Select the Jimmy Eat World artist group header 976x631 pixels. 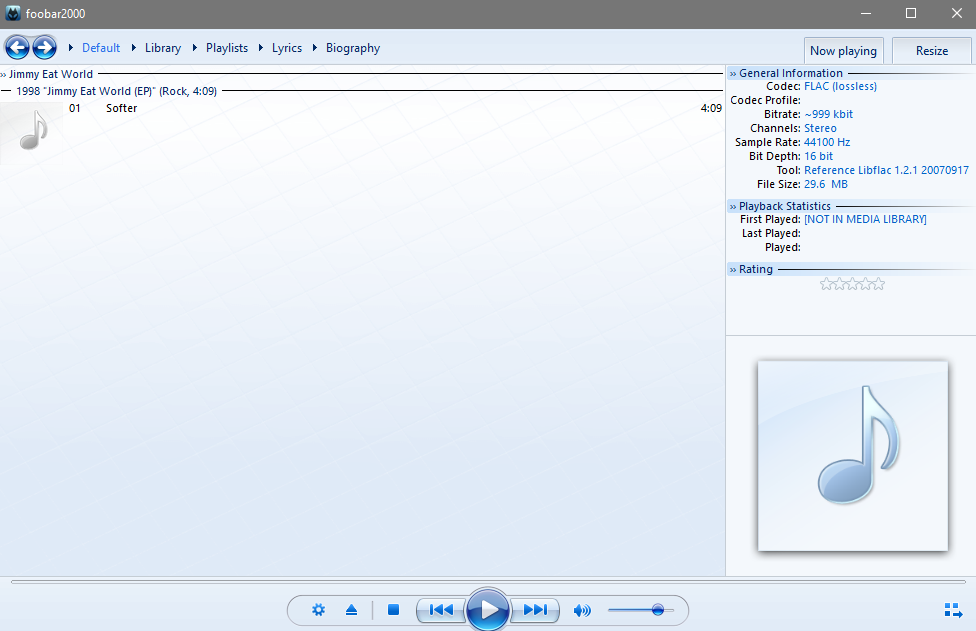pos(361,74)
